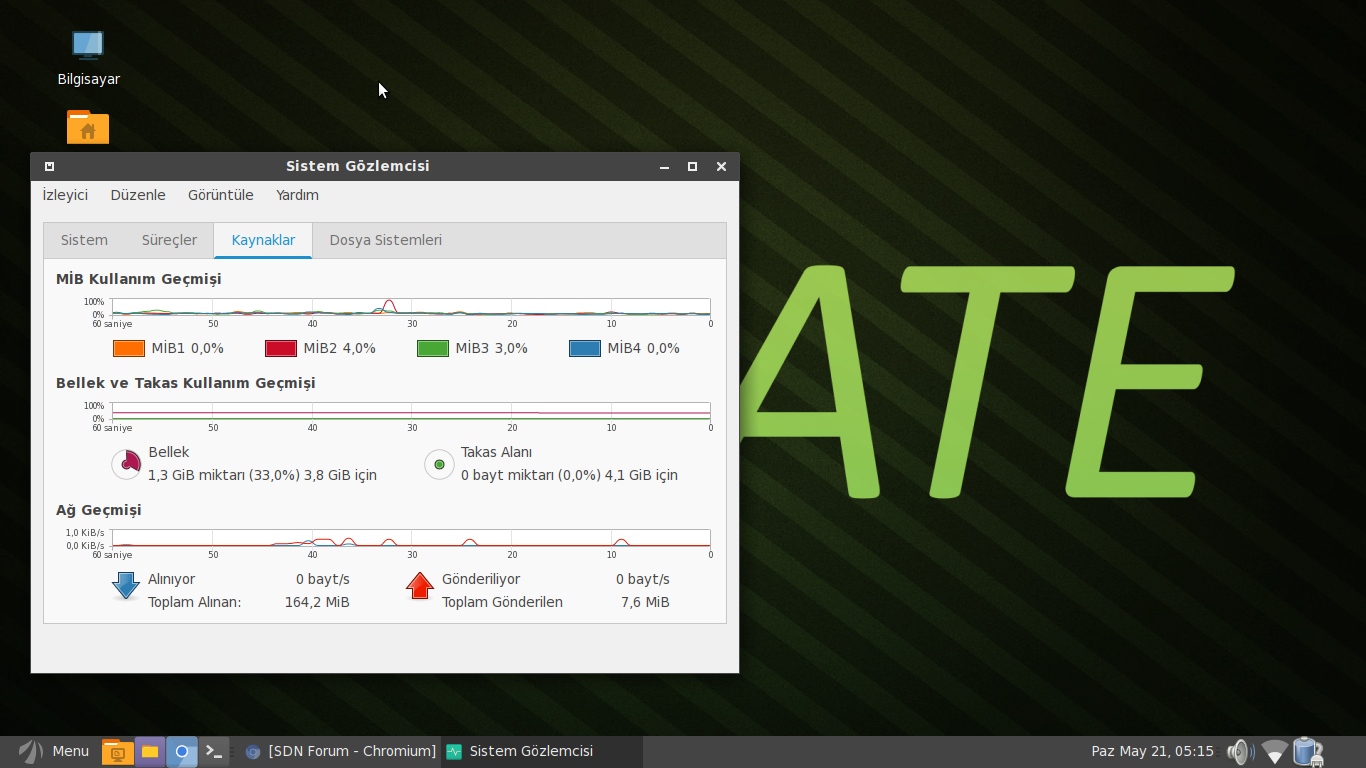This screenshot has width=1366, height=768.
Task: Click the Bellek ve Takas Kullanım Geçmişi heading
Action: tap(186, 383)
